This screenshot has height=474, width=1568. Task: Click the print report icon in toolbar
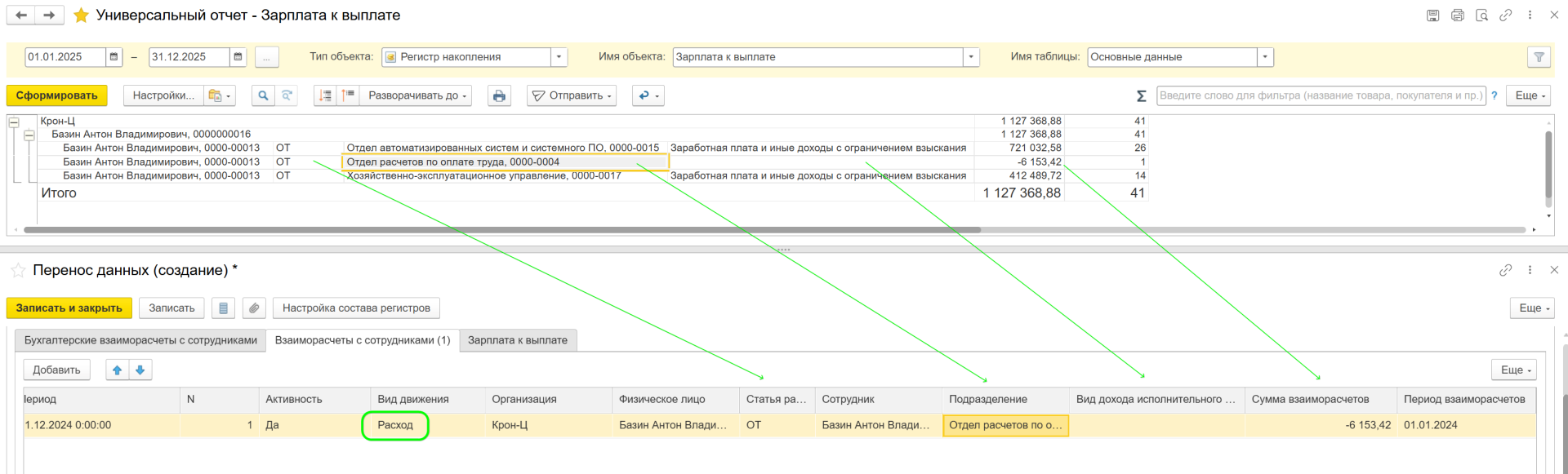click(x=499, y=95)
